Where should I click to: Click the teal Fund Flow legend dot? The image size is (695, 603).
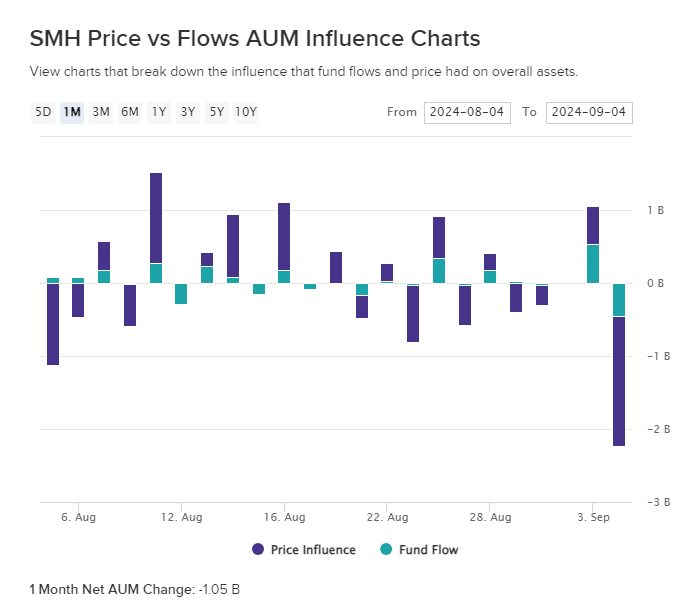(387, 549)
